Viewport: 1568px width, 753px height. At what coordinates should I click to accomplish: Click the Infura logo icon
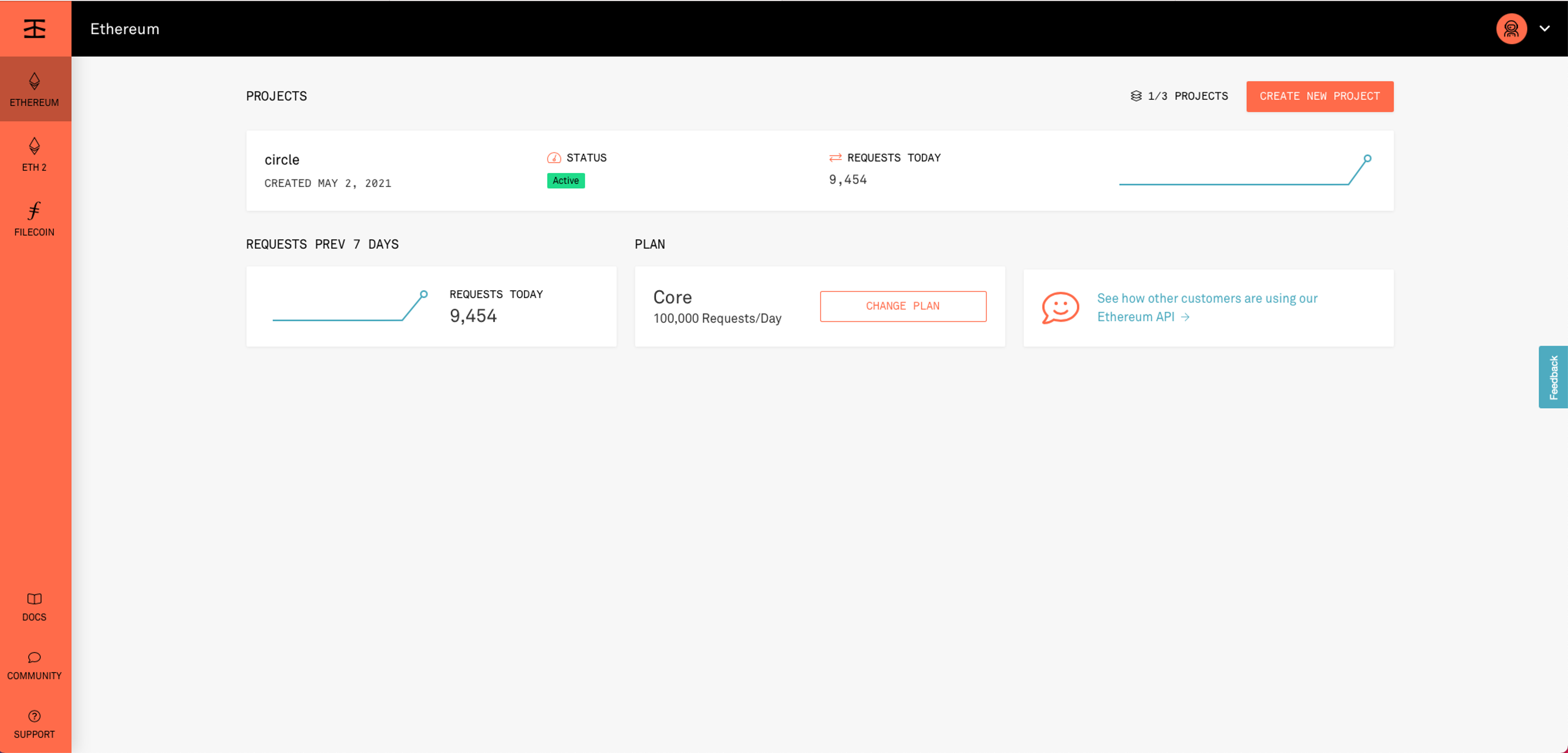(35, 29)
